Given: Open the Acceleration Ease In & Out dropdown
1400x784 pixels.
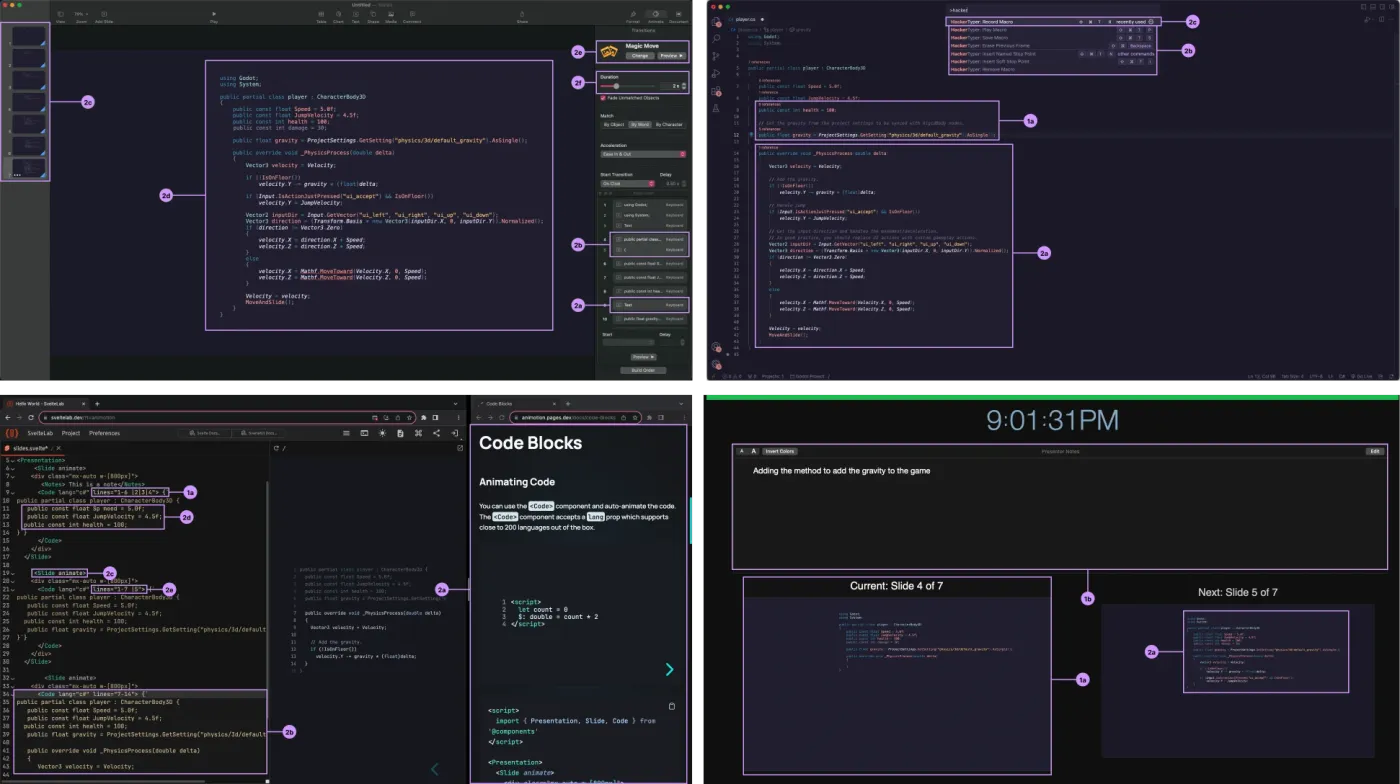Looking at the screenshot, I should click(x=643, y=154).
